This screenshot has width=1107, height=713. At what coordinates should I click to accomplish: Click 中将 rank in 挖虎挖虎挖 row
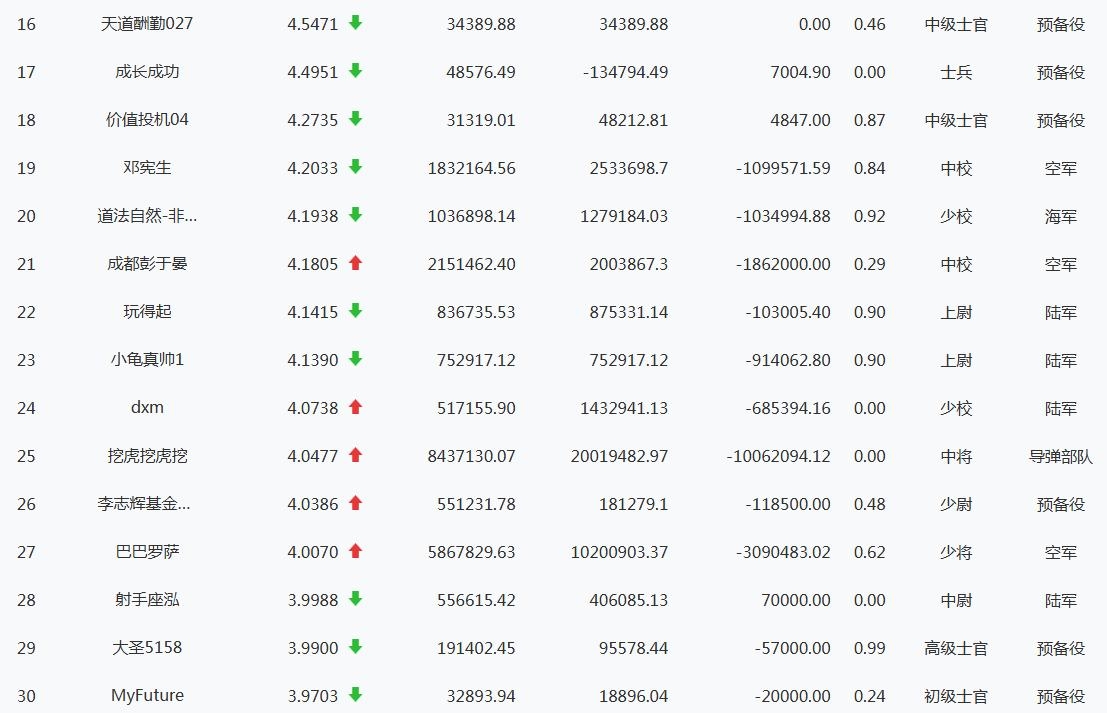(x=956, y=456)
